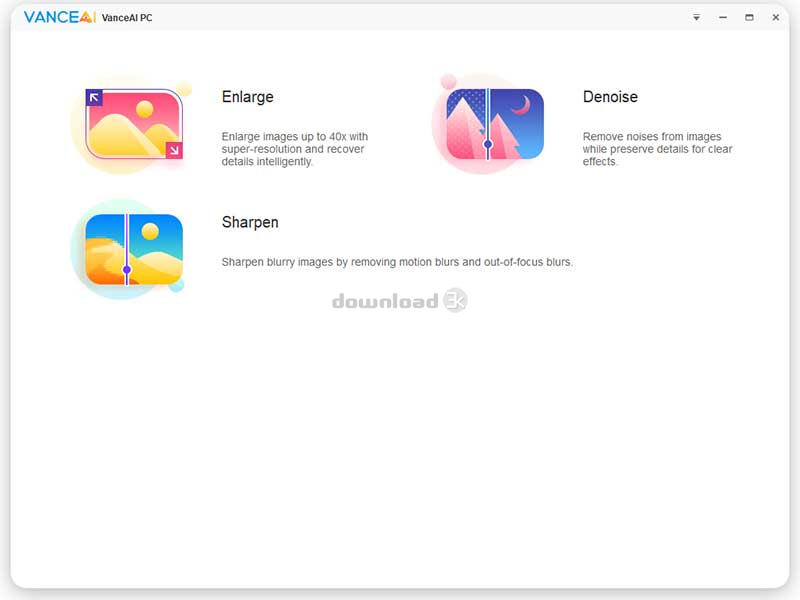Close the VanceAI PC window
Viewport: 800px width, 600px height.
(776, 17)
